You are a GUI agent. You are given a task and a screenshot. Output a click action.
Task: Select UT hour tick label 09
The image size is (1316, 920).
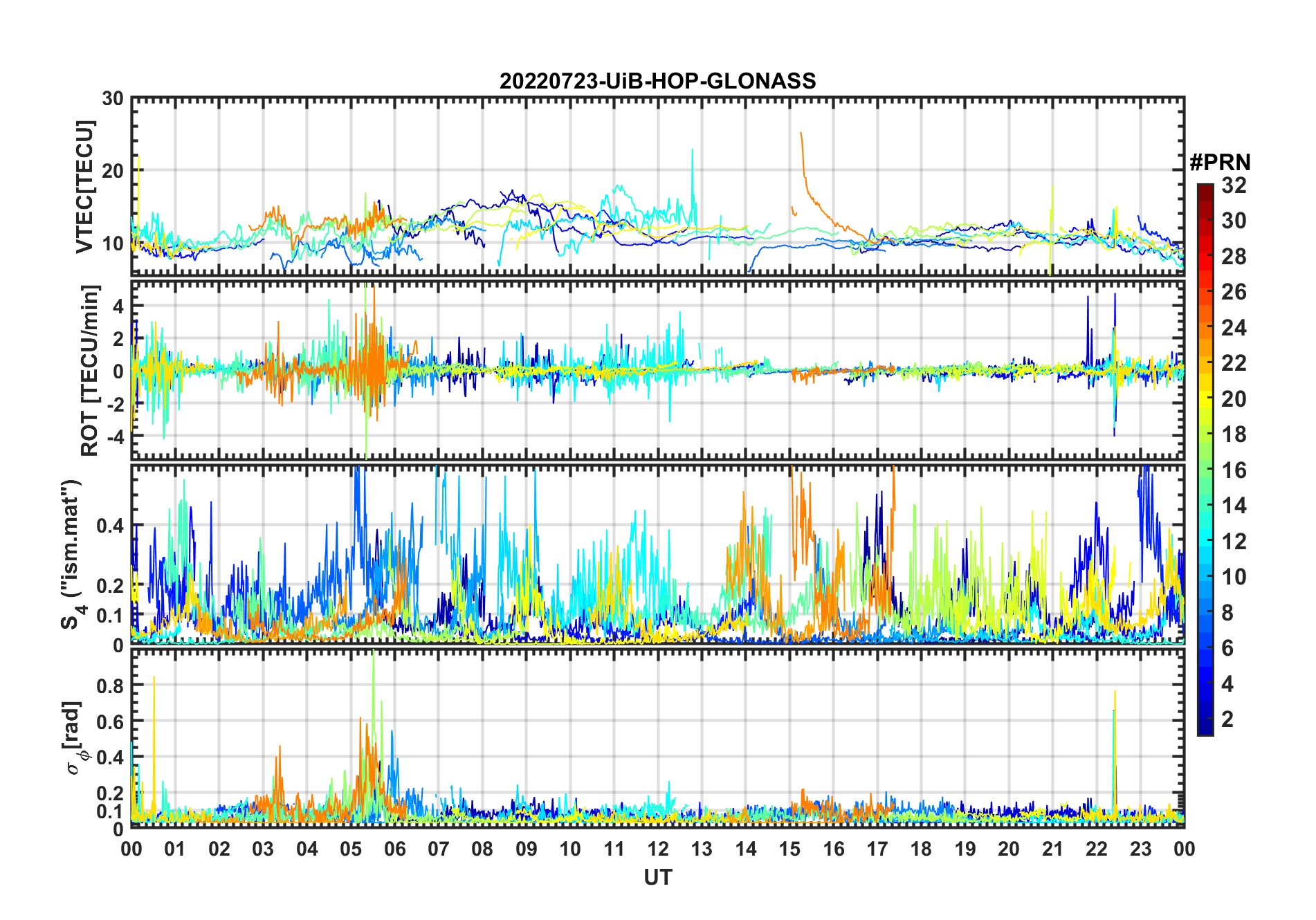[x=526, y=849]
